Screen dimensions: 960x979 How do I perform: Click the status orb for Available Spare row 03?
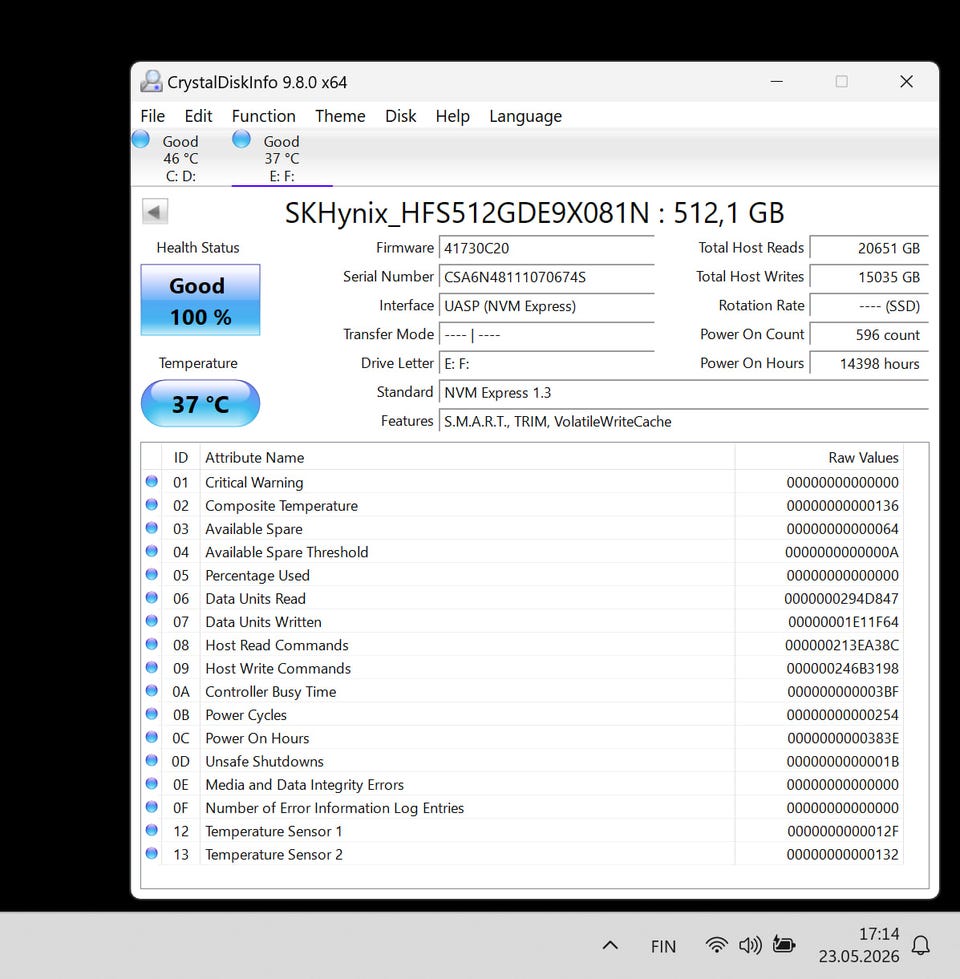[x=152, y=528]
